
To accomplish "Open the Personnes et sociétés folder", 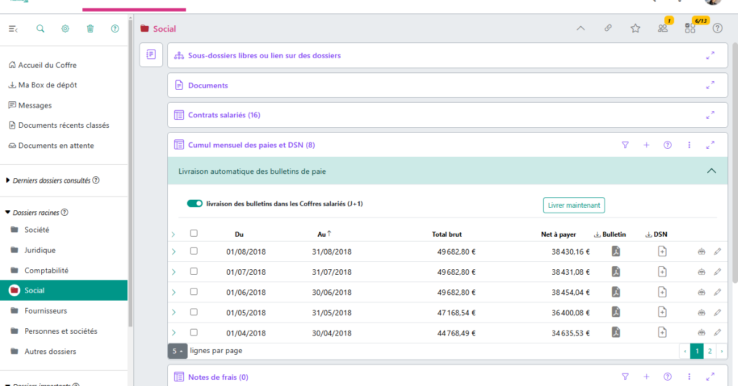I will pos(54,331).
